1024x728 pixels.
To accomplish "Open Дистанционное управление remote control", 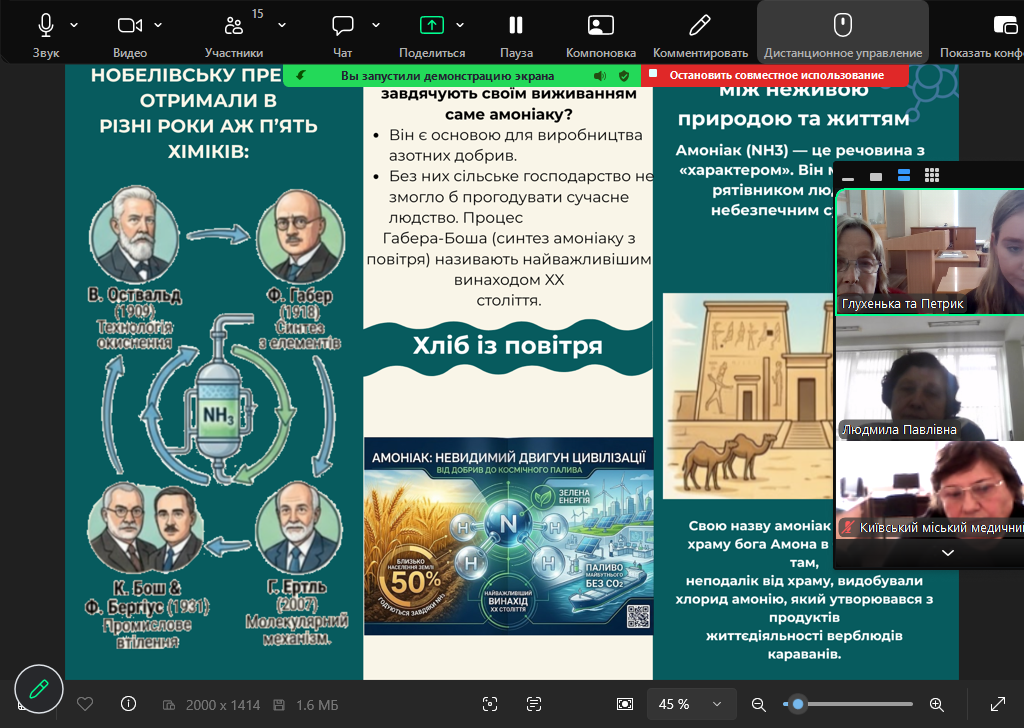I will tap(842, 32).
